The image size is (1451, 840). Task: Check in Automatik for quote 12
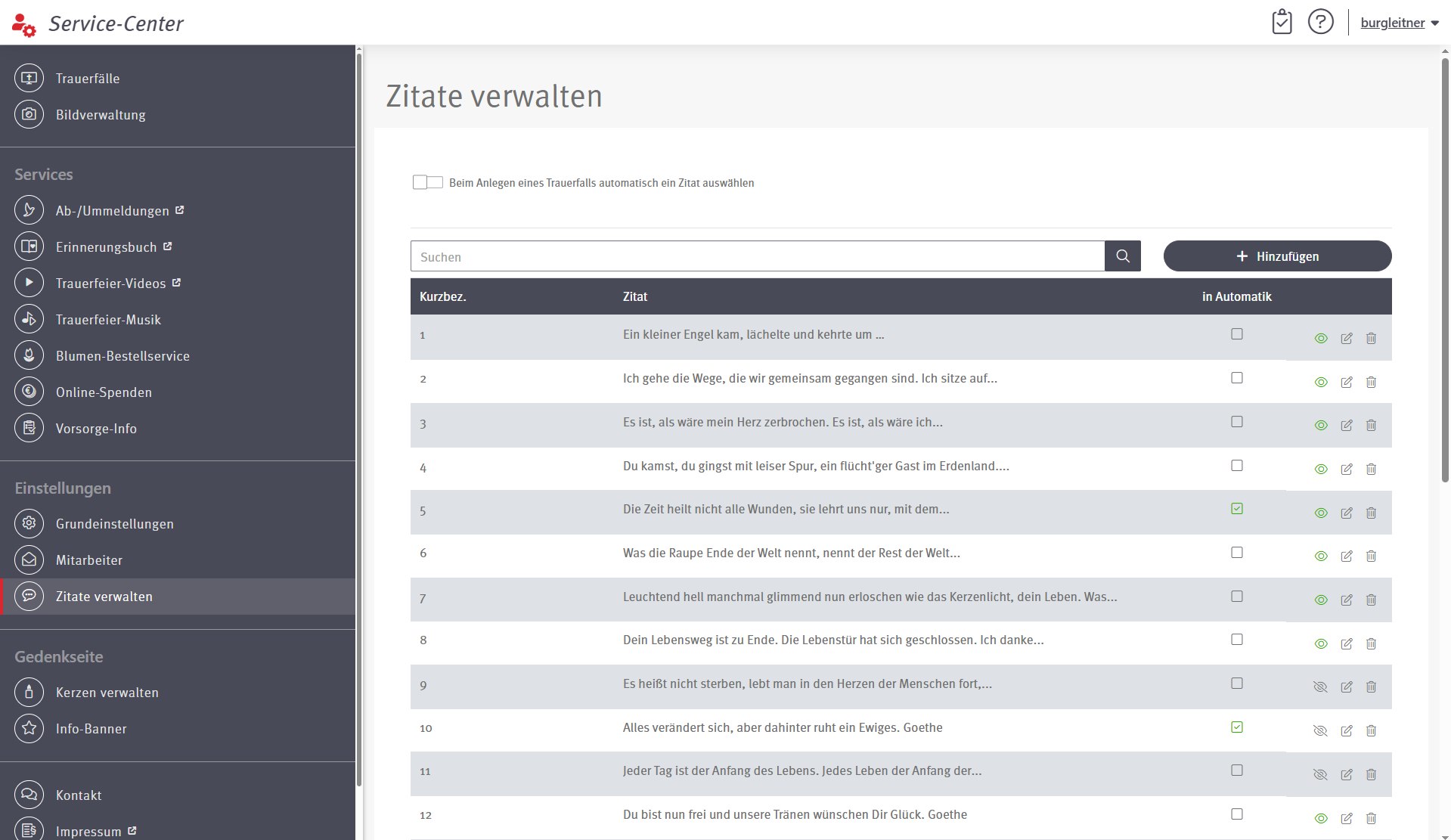point(1237,814)
